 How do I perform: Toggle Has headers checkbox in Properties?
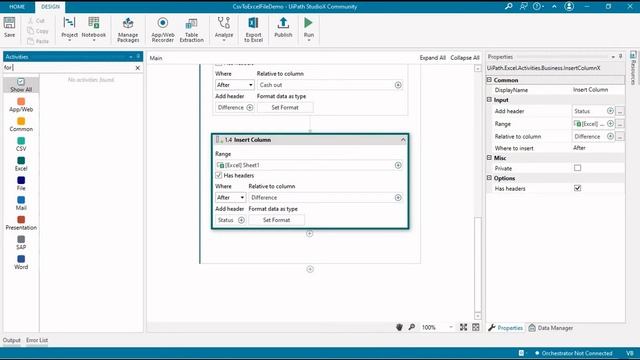577,188
